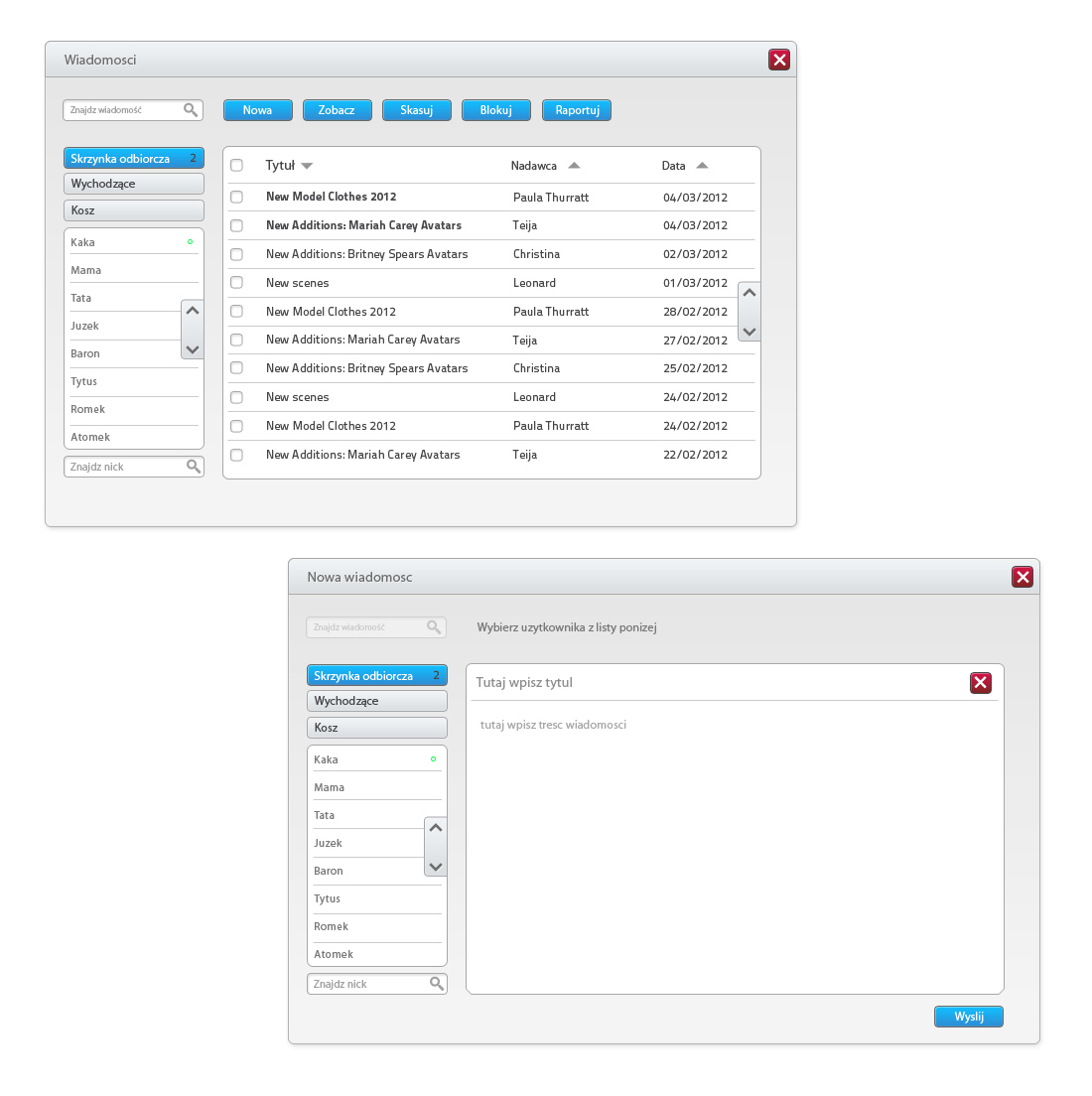Click the magnifier in Wiadomosci message search
Screen dimensions: 1092x1096
191,110
